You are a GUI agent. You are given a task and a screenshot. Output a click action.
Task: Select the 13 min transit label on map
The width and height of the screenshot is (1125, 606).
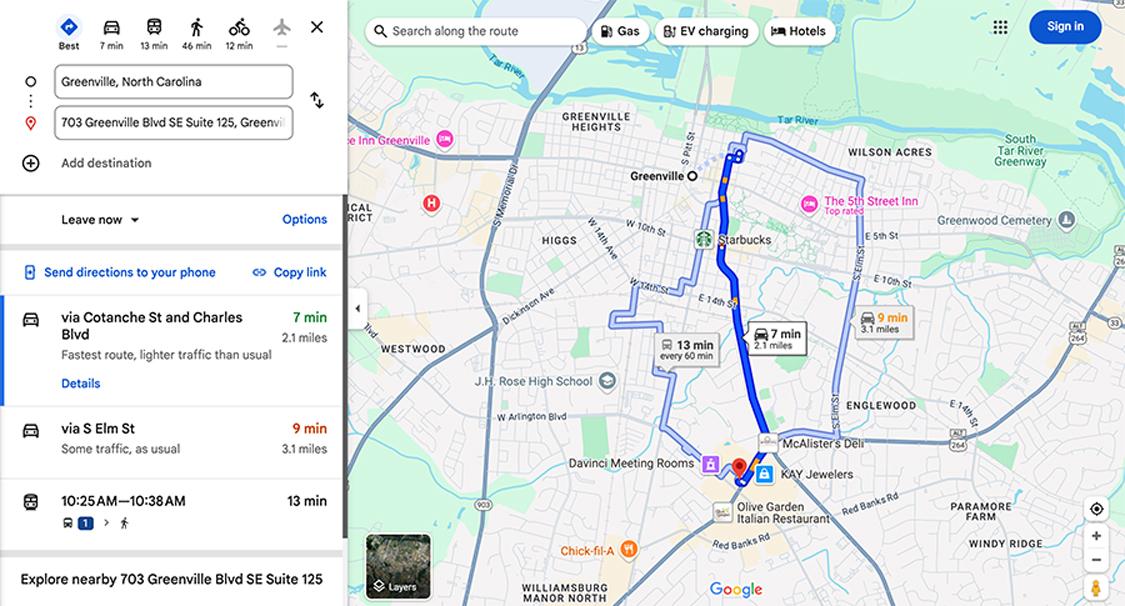[687, 349]
